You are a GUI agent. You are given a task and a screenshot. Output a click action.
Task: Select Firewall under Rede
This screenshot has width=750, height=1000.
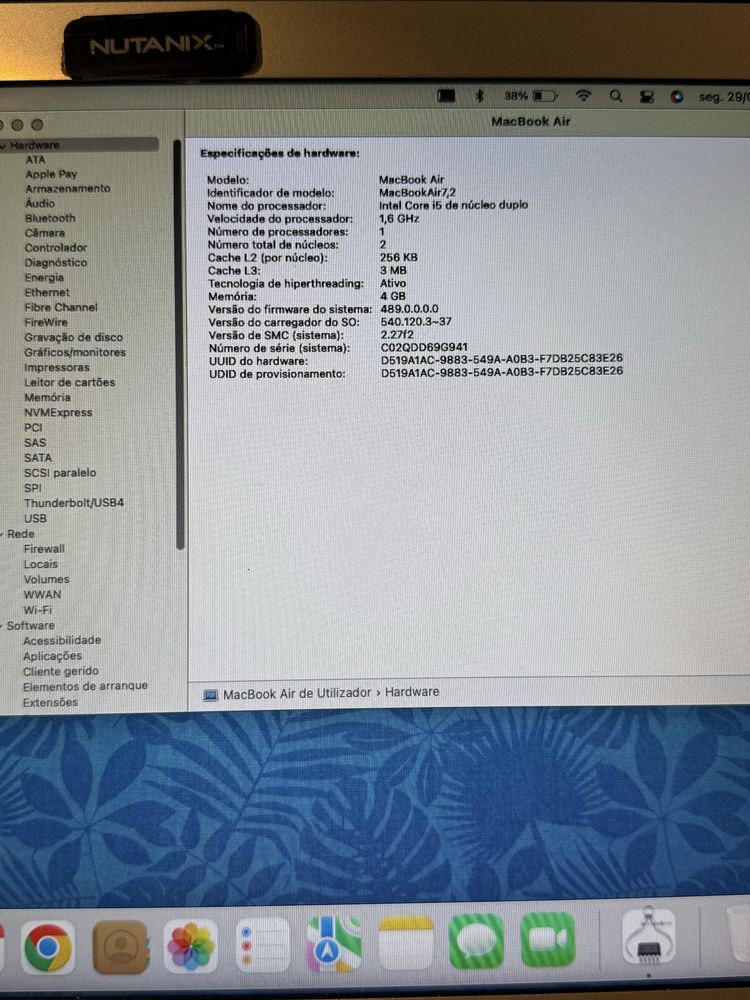(x=44, y=549)
